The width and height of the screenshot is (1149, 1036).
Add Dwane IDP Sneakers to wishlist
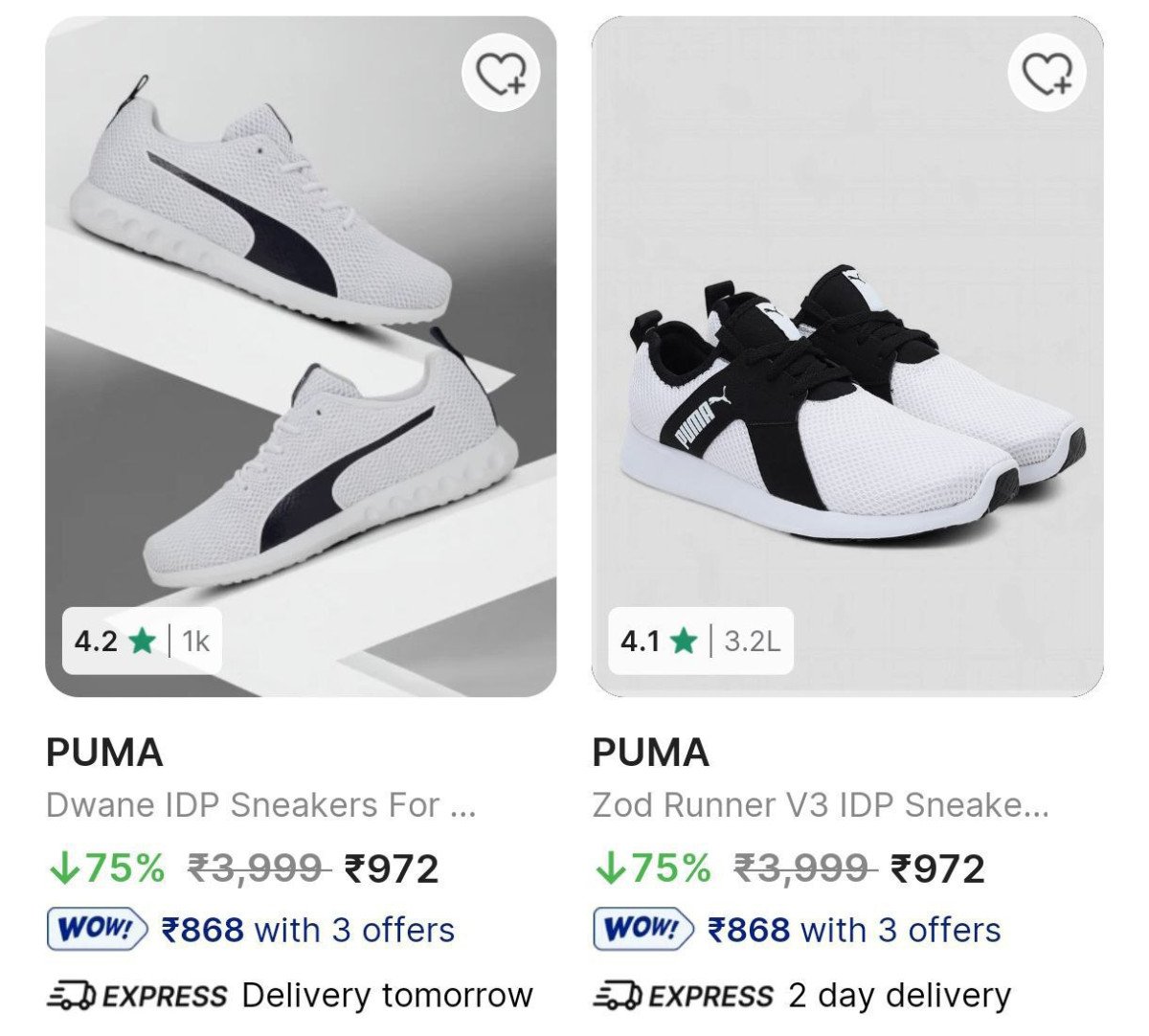pos(502,73)
